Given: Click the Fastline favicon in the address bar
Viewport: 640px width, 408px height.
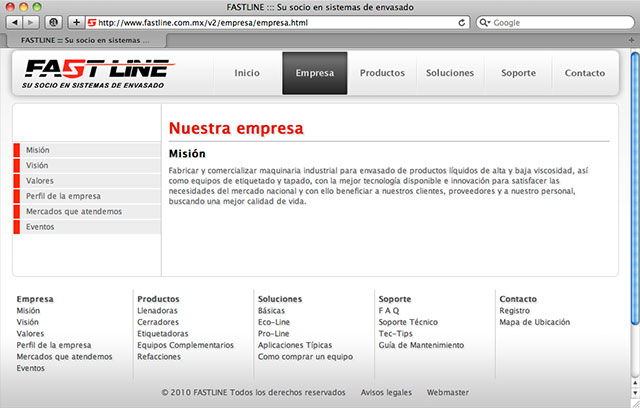Looking at the screenshot, I should click(x=92, y=23).
